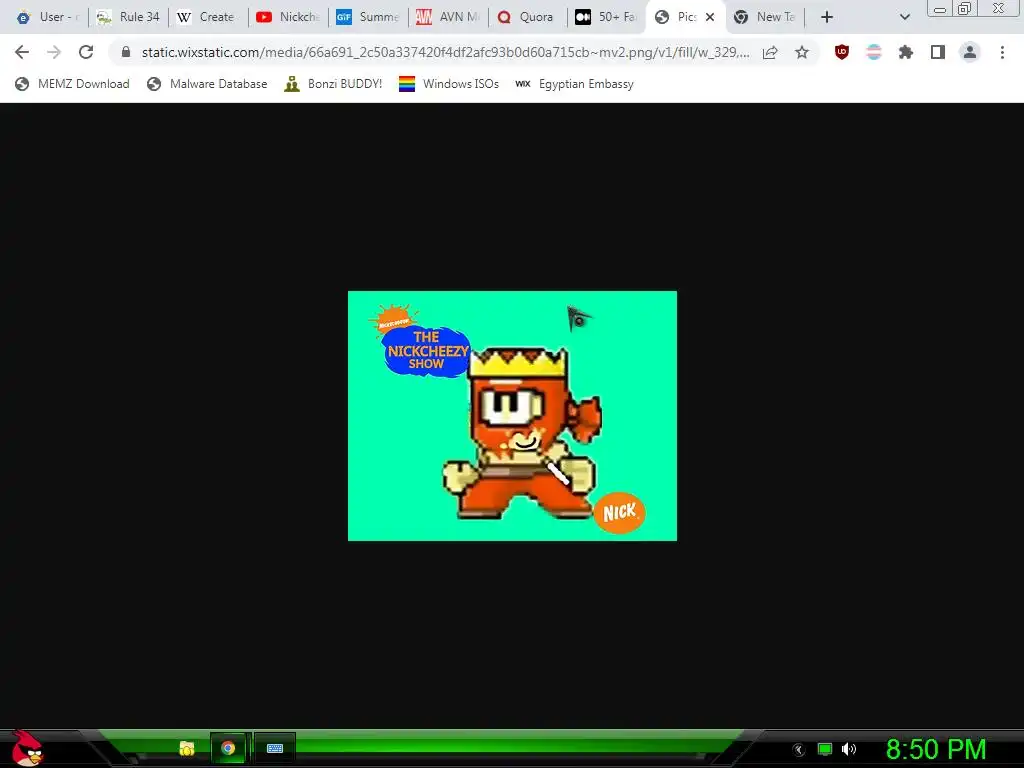This screenshot has width=1024, height=768.
Task: Switch to the AVN tab
Action: [x=449, y=17]
